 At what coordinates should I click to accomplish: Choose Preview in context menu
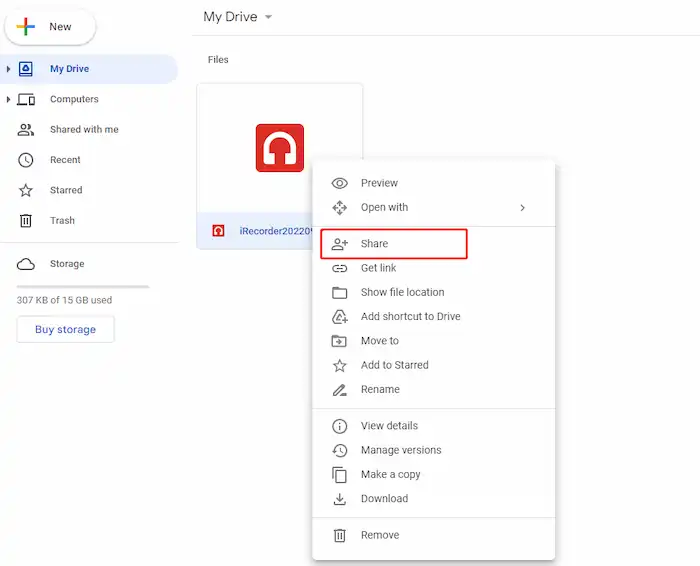(379, 183)
